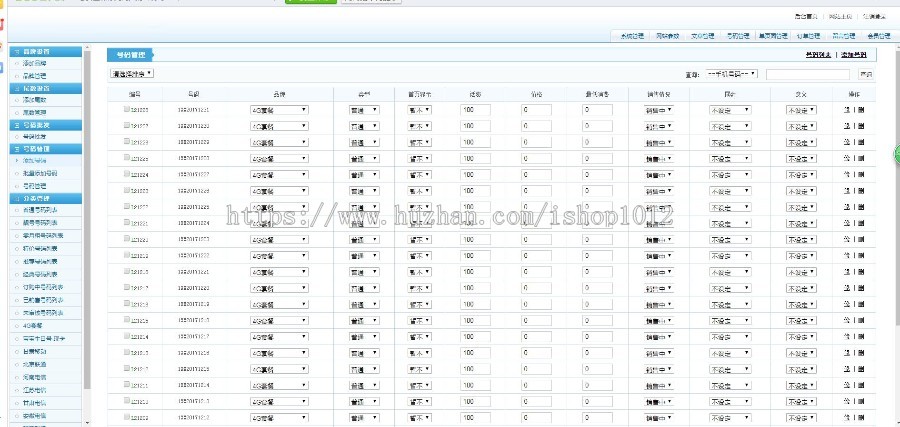
Task: Click the sidebar vertical scrollbar thumb
Action: click(x=87, y=222)
